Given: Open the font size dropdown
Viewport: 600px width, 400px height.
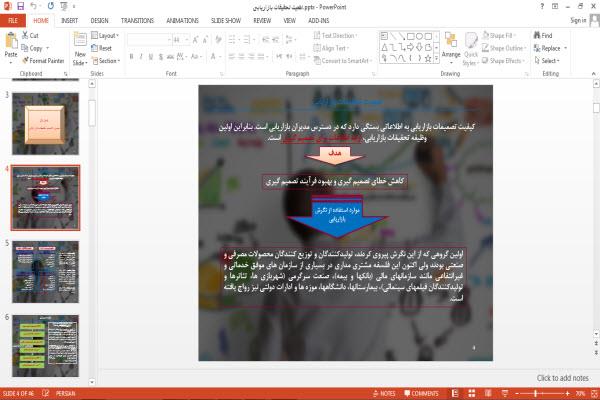Looking at the screenshot, I should (187, 40).
